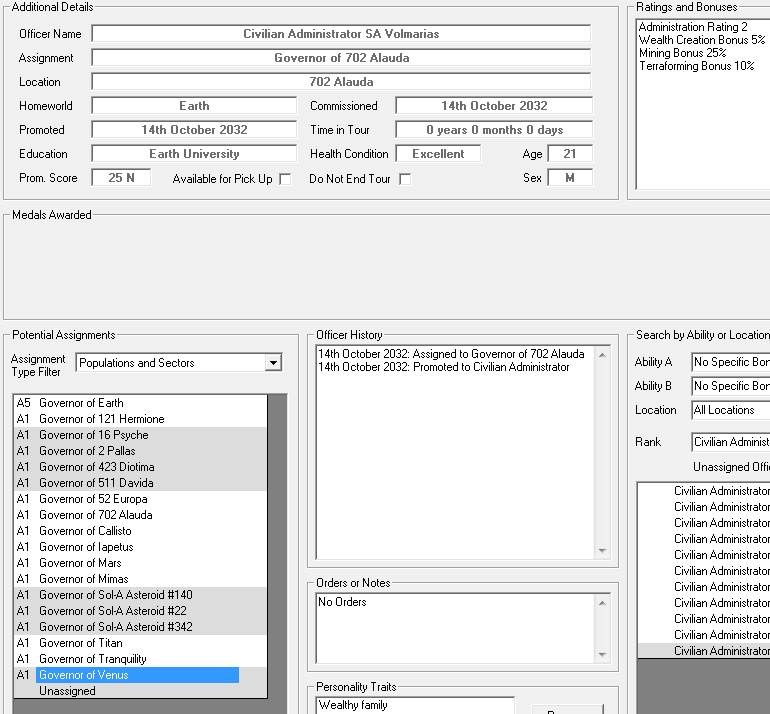Click the Prom. Score field 25 N

pos(121,178)
